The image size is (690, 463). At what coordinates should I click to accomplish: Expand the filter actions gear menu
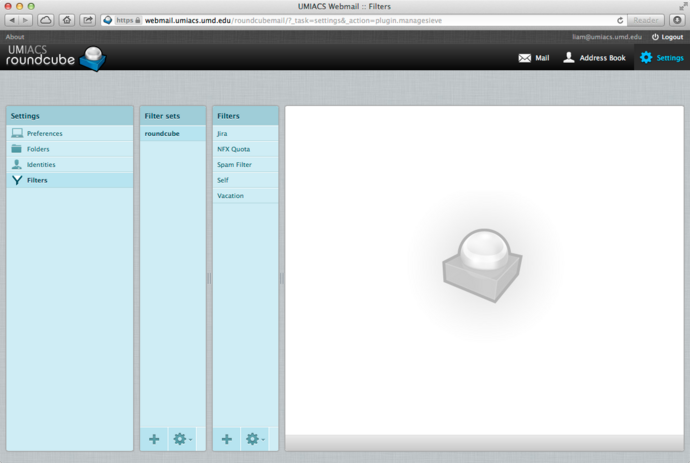(x=254, y=439)
